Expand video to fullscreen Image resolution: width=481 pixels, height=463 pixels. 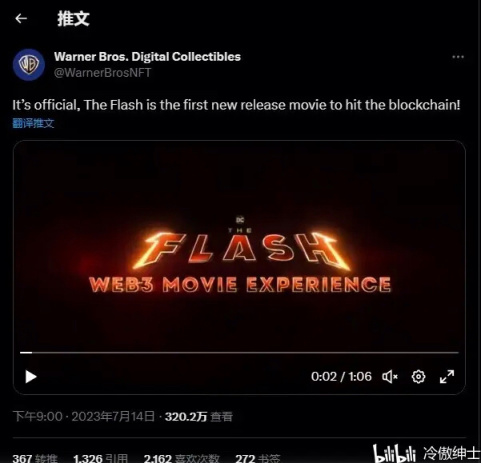click(447, 377)
